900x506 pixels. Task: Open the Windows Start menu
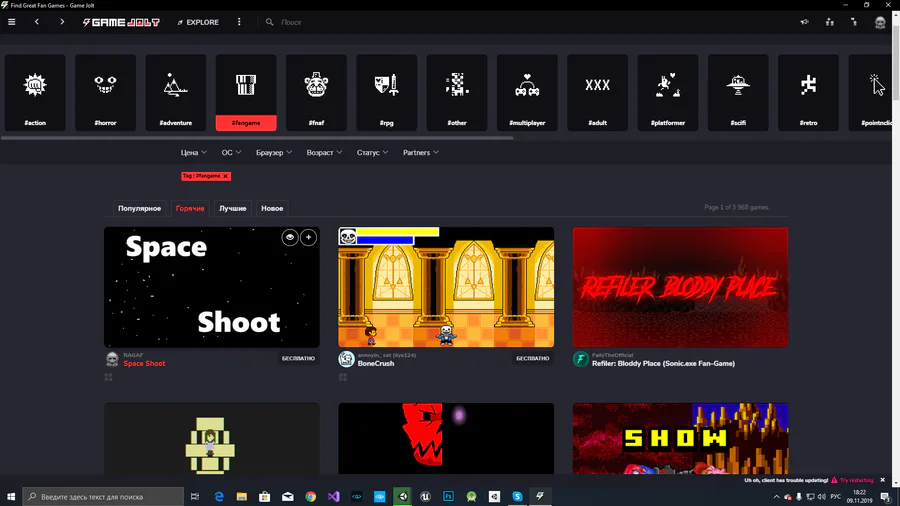point(11,496)
